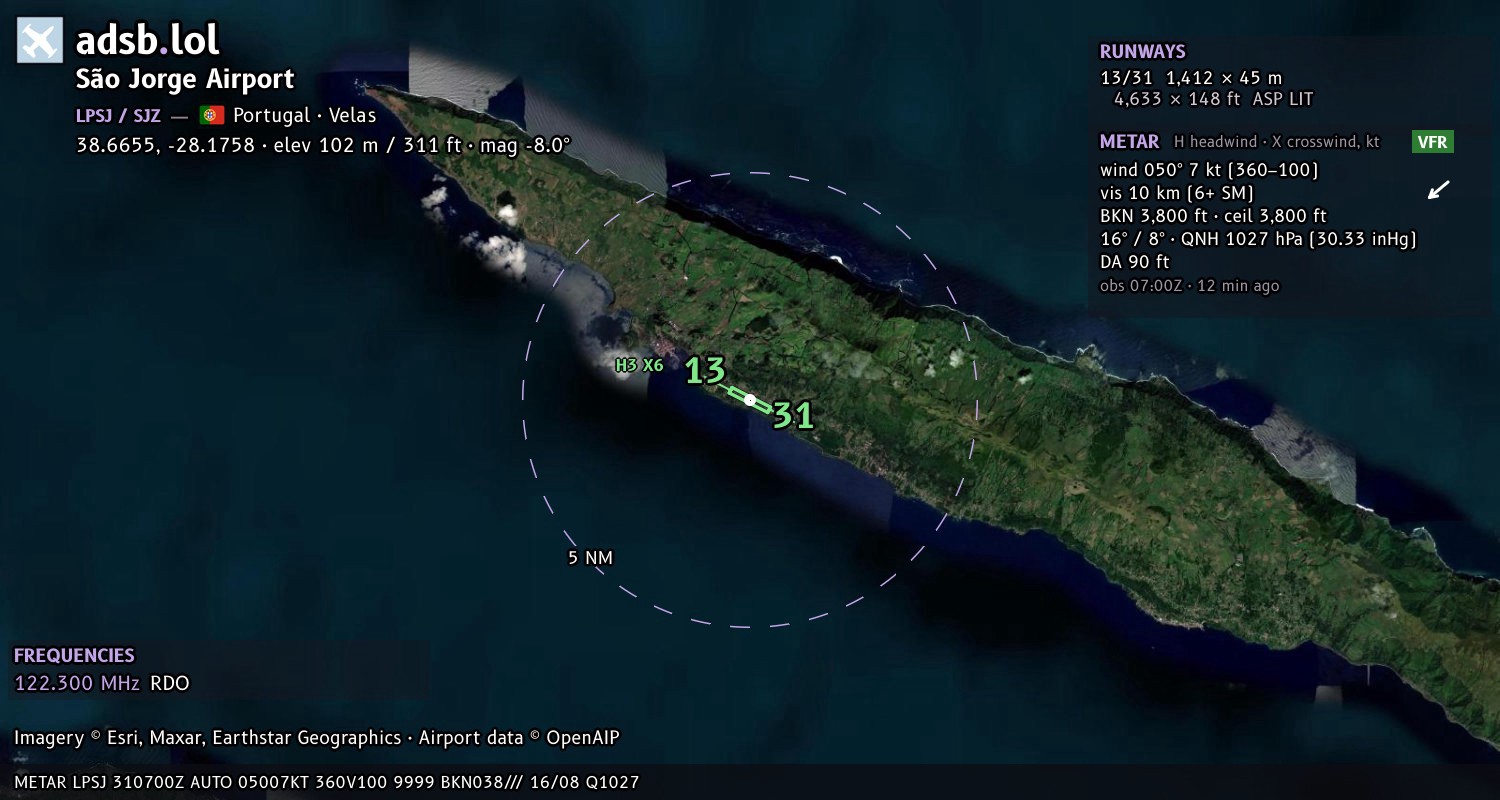The width and height of the screenshot is (1500, 800).
Task: Click the wind 050° 7 kt line
Action: pyautogui.click(x=1209, y=170)
